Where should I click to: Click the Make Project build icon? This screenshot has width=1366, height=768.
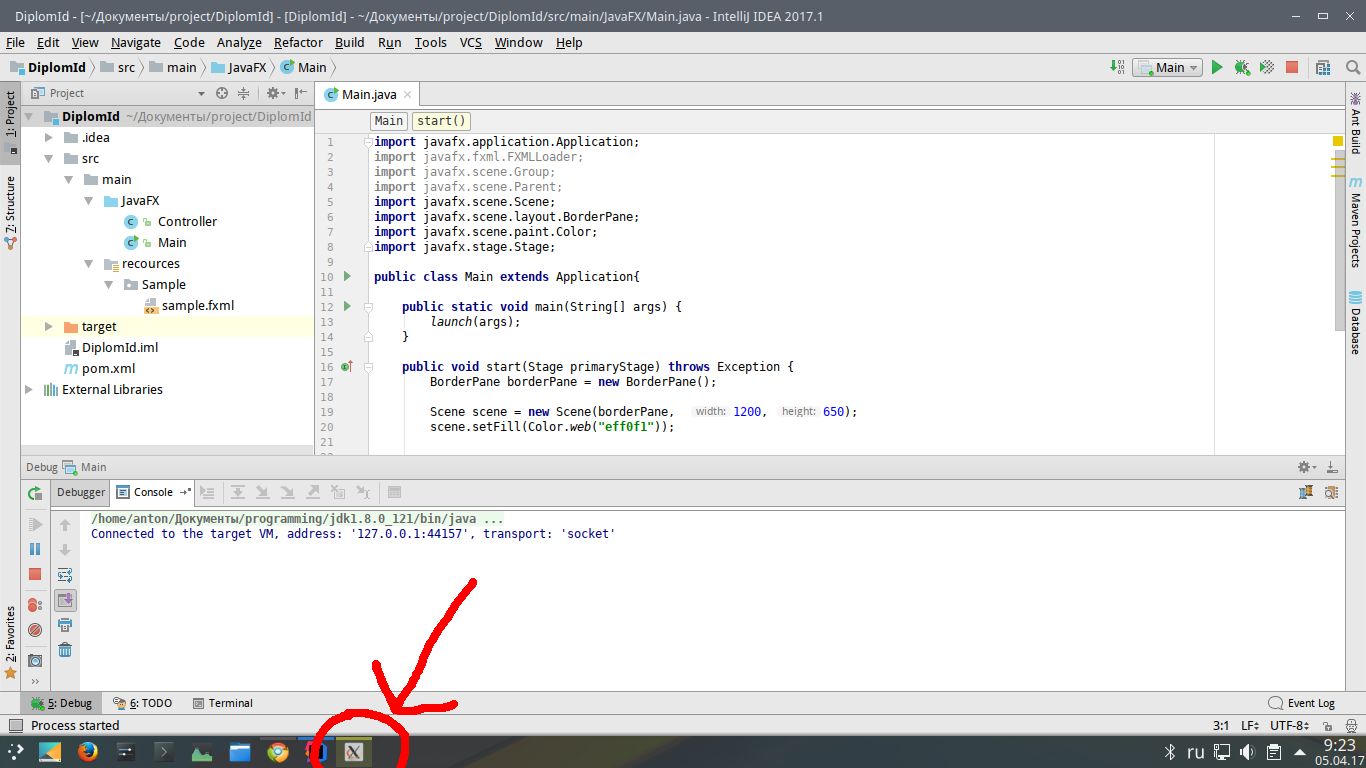tap(1118, 67)
